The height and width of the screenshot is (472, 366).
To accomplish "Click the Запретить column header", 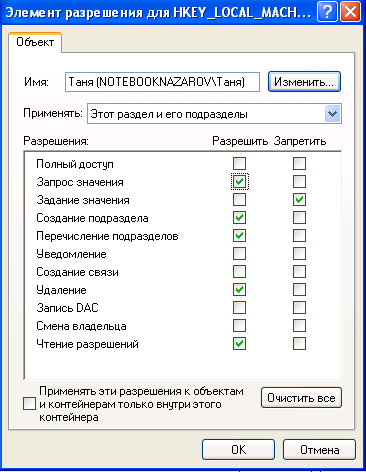I will [300, 141].
